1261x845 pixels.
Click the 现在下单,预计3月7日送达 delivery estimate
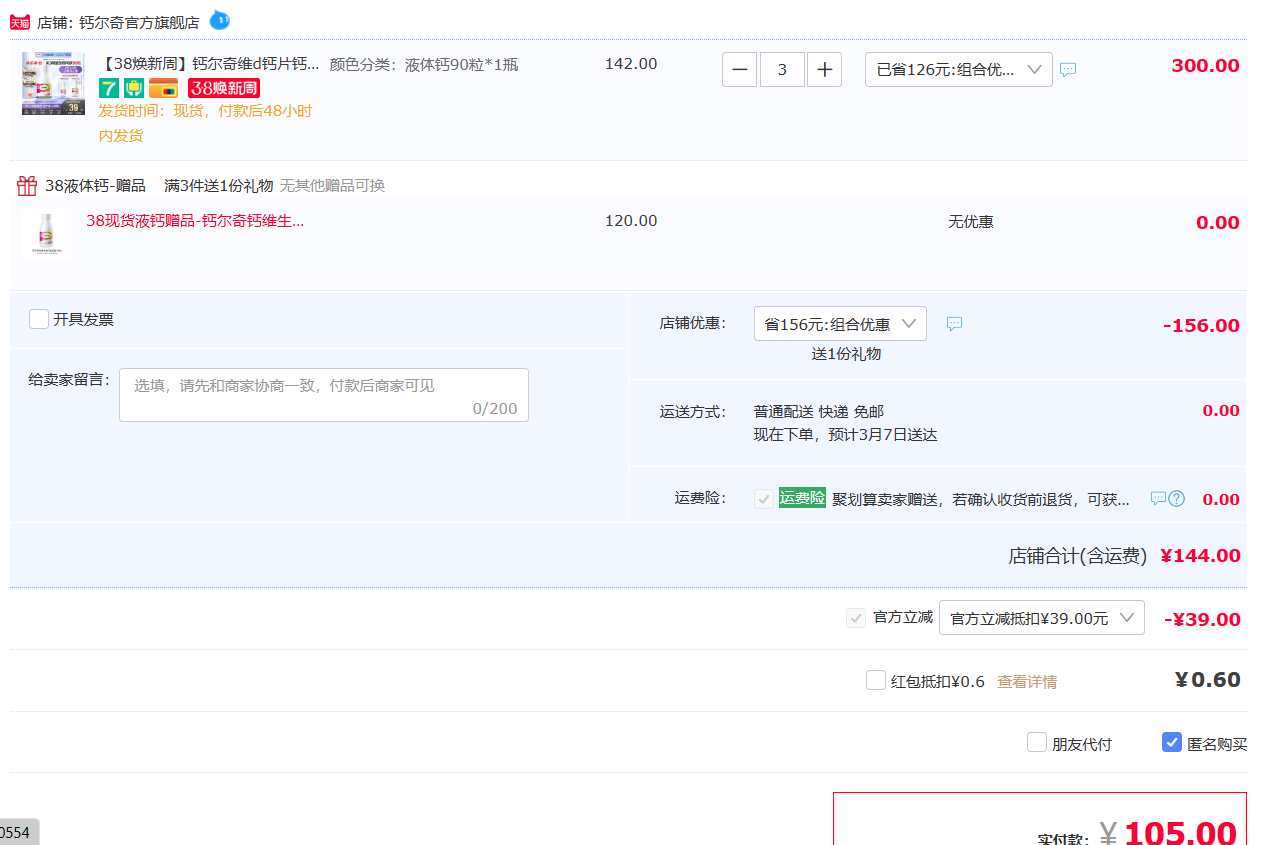click(846, 435)
